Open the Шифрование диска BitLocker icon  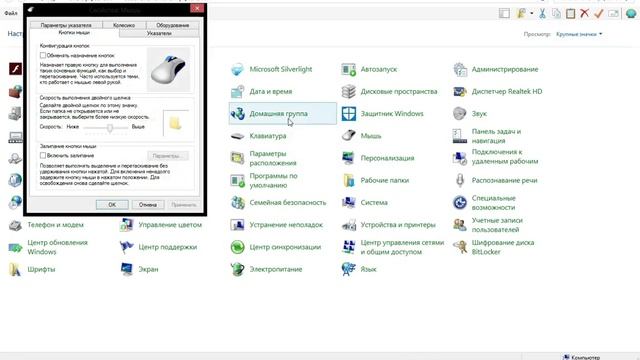(x=460, y=247)
